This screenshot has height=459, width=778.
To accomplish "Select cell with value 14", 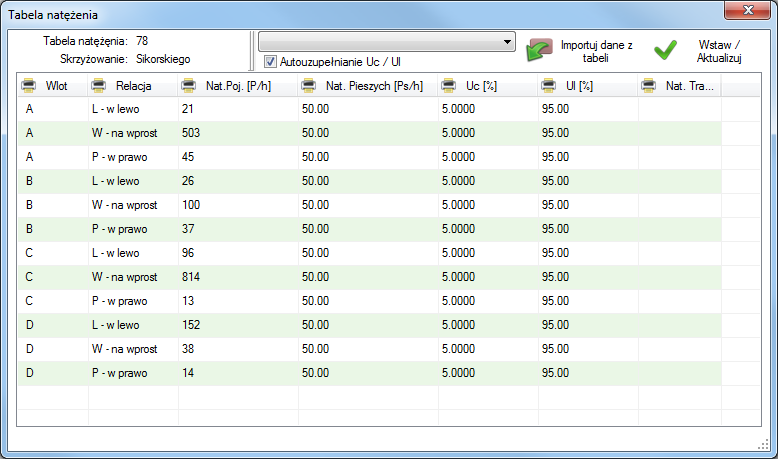I will (238, 373).
